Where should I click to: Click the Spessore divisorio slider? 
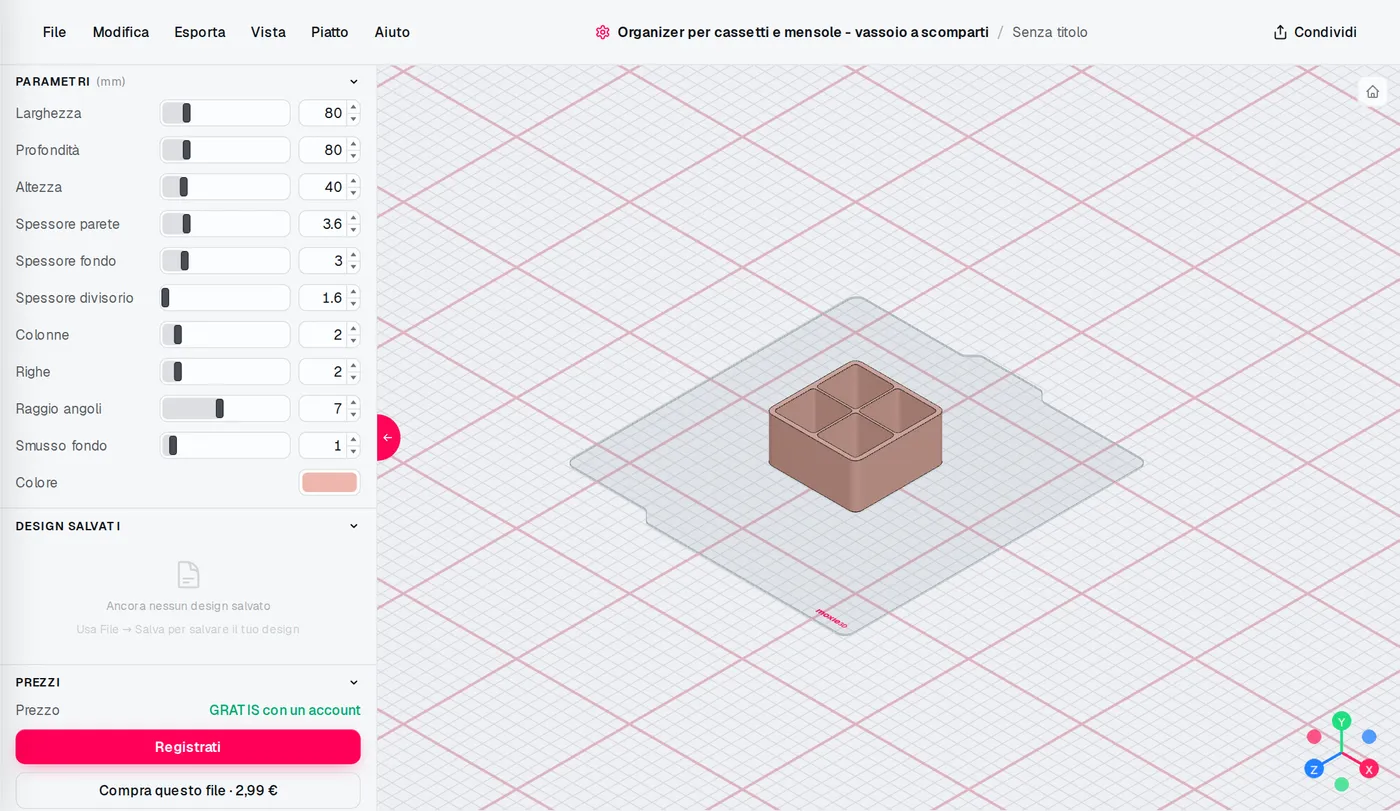(225, 298)
